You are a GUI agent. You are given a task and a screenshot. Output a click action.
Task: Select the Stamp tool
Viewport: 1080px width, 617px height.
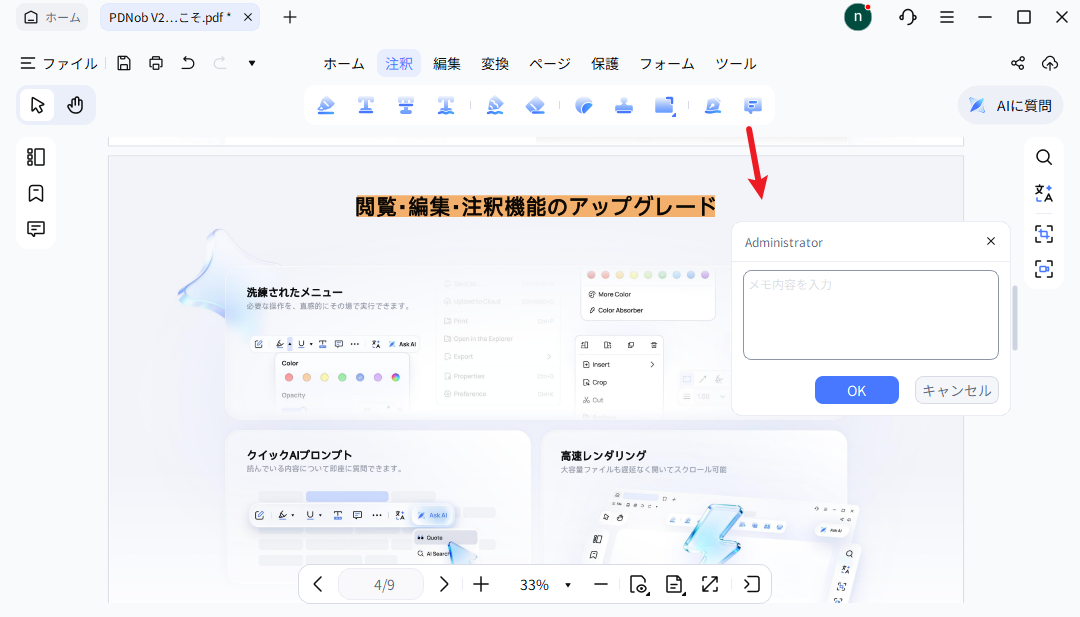point(624,105)
